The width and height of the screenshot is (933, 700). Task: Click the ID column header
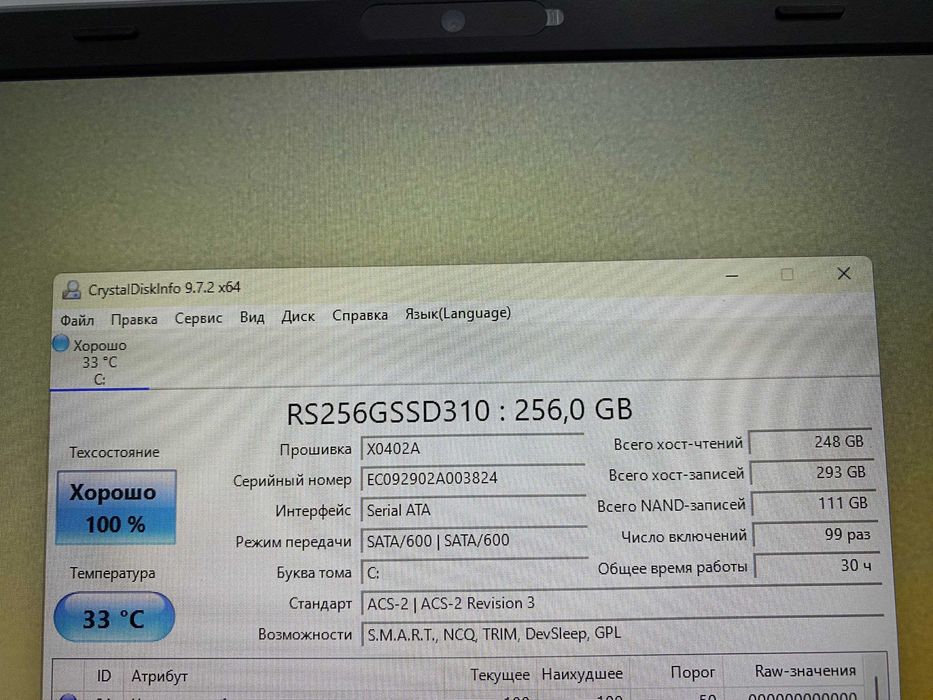click(104, 676)
